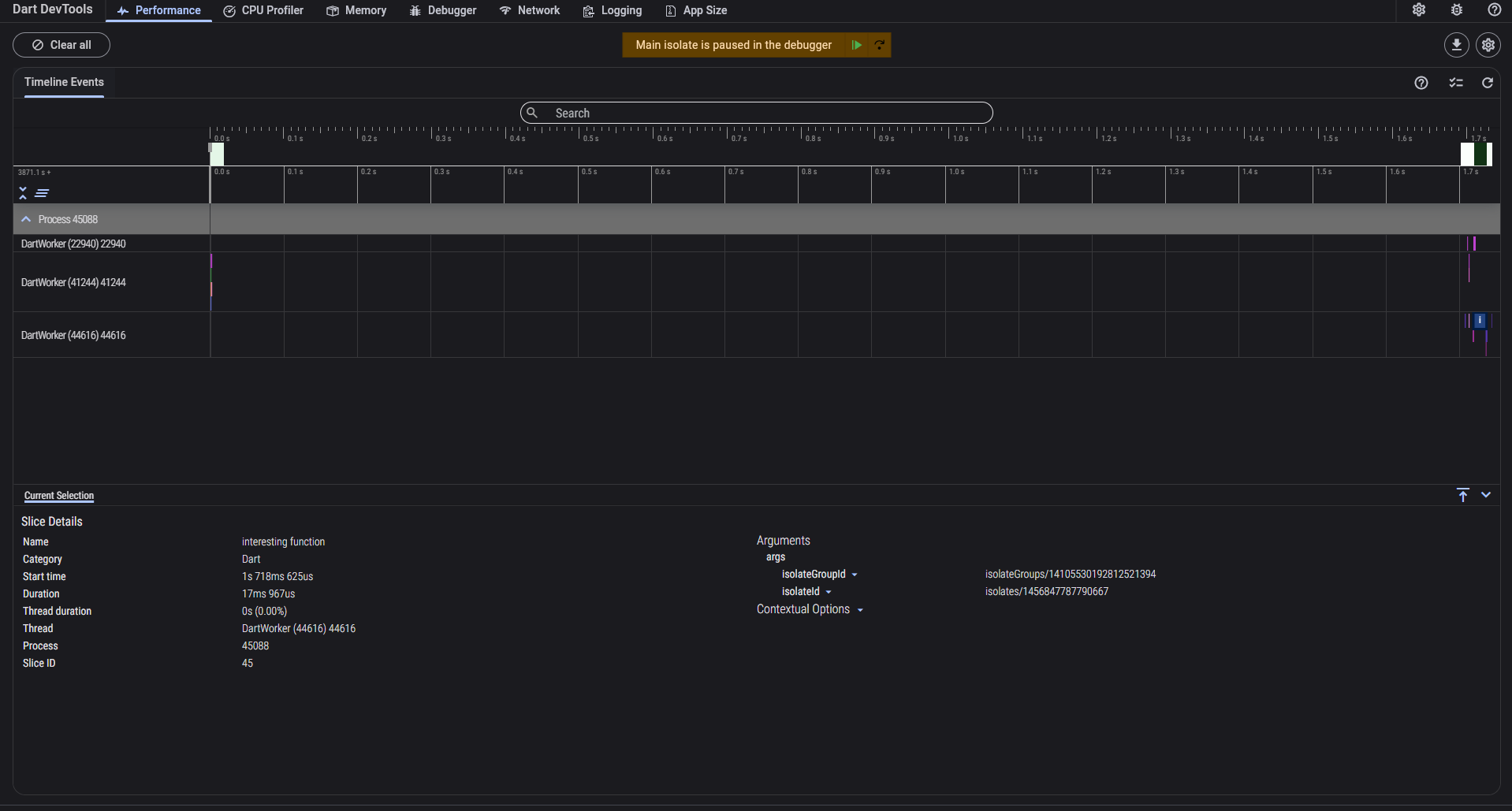This screenshot has width=1512, height=811.
Task: Click the Clear all button
Action: [x=61, y=45]
